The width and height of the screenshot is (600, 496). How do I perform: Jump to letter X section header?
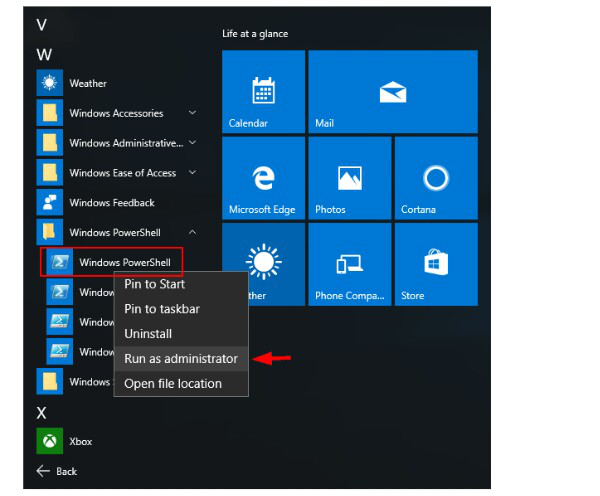coord(41,413)
